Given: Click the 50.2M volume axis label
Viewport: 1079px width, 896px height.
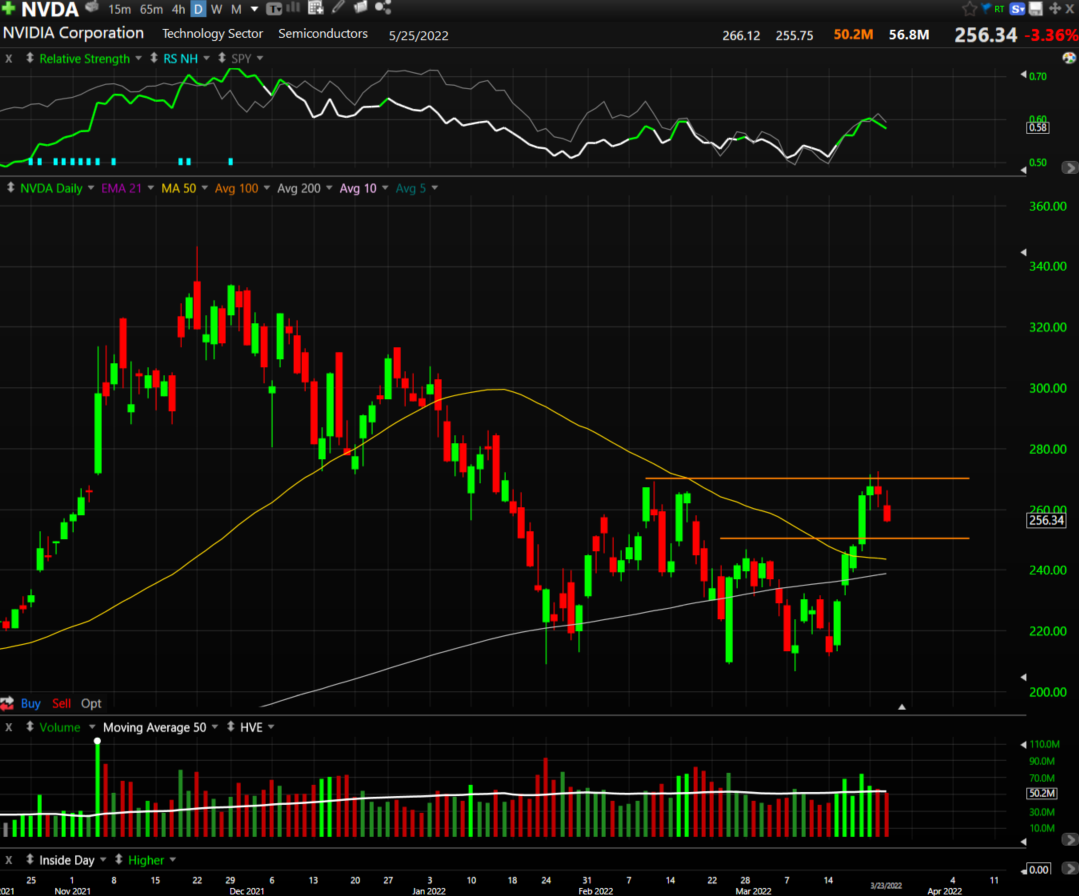Looking at the screenshot, I should tap(1042, 793).
